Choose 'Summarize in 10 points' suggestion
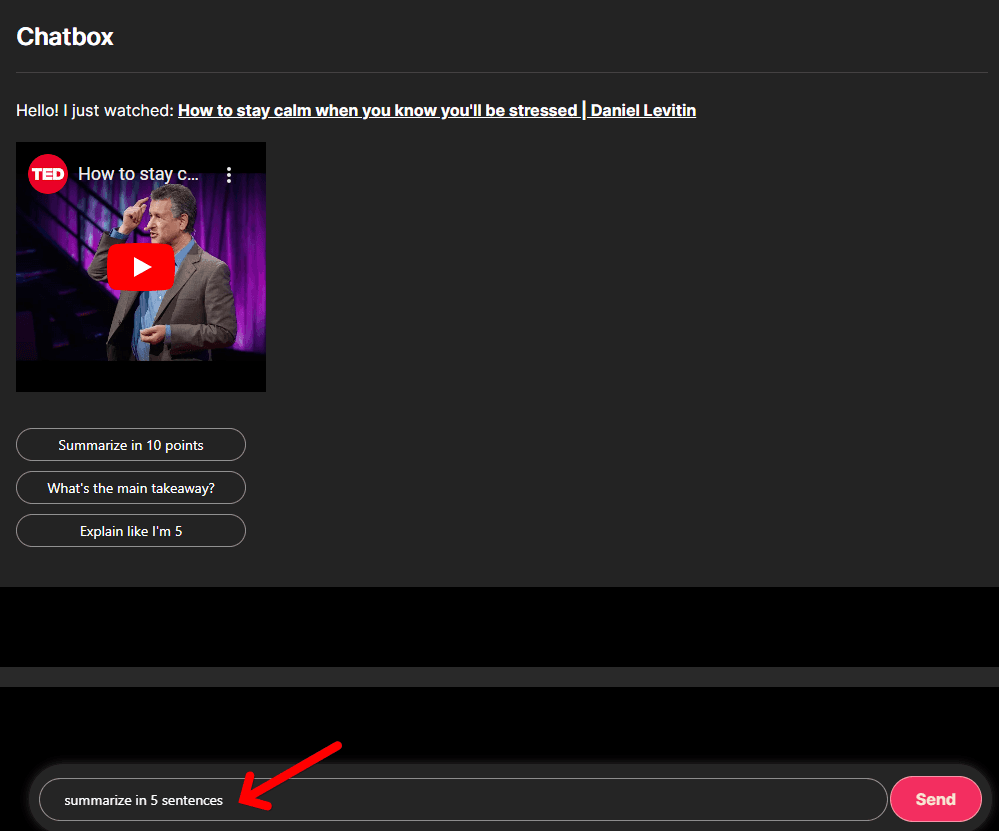This screenshot has height=831, width=999. [131, 445]
